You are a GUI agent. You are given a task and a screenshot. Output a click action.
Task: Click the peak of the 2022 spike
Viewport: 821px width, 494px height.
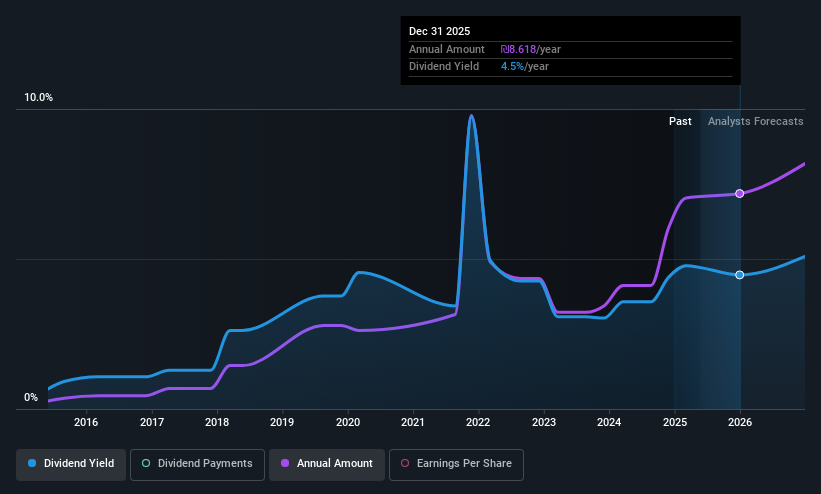pos(471,116)
